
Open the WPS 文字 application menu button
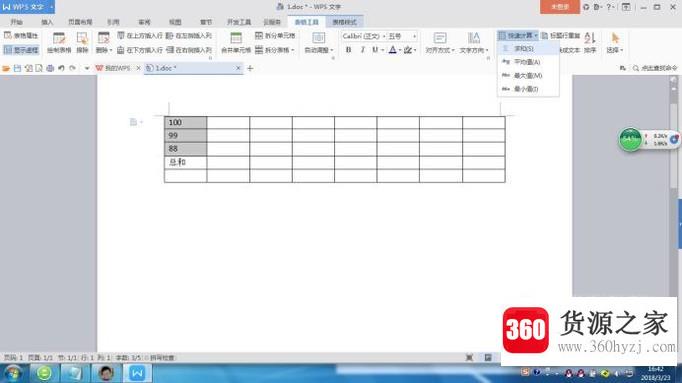point(27,7)
